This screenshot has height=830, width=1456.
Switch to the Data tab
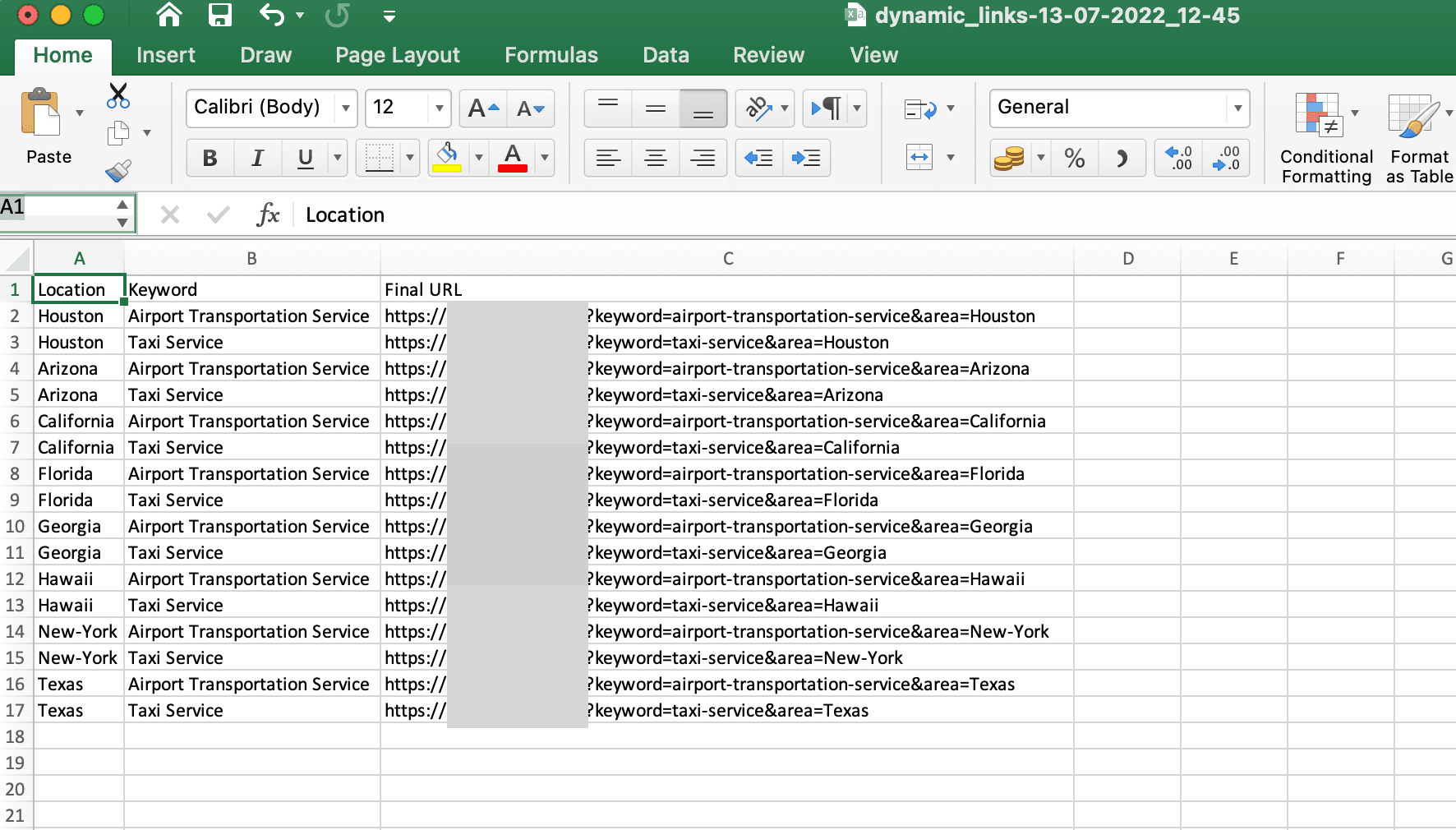click(x=666, y=55)
